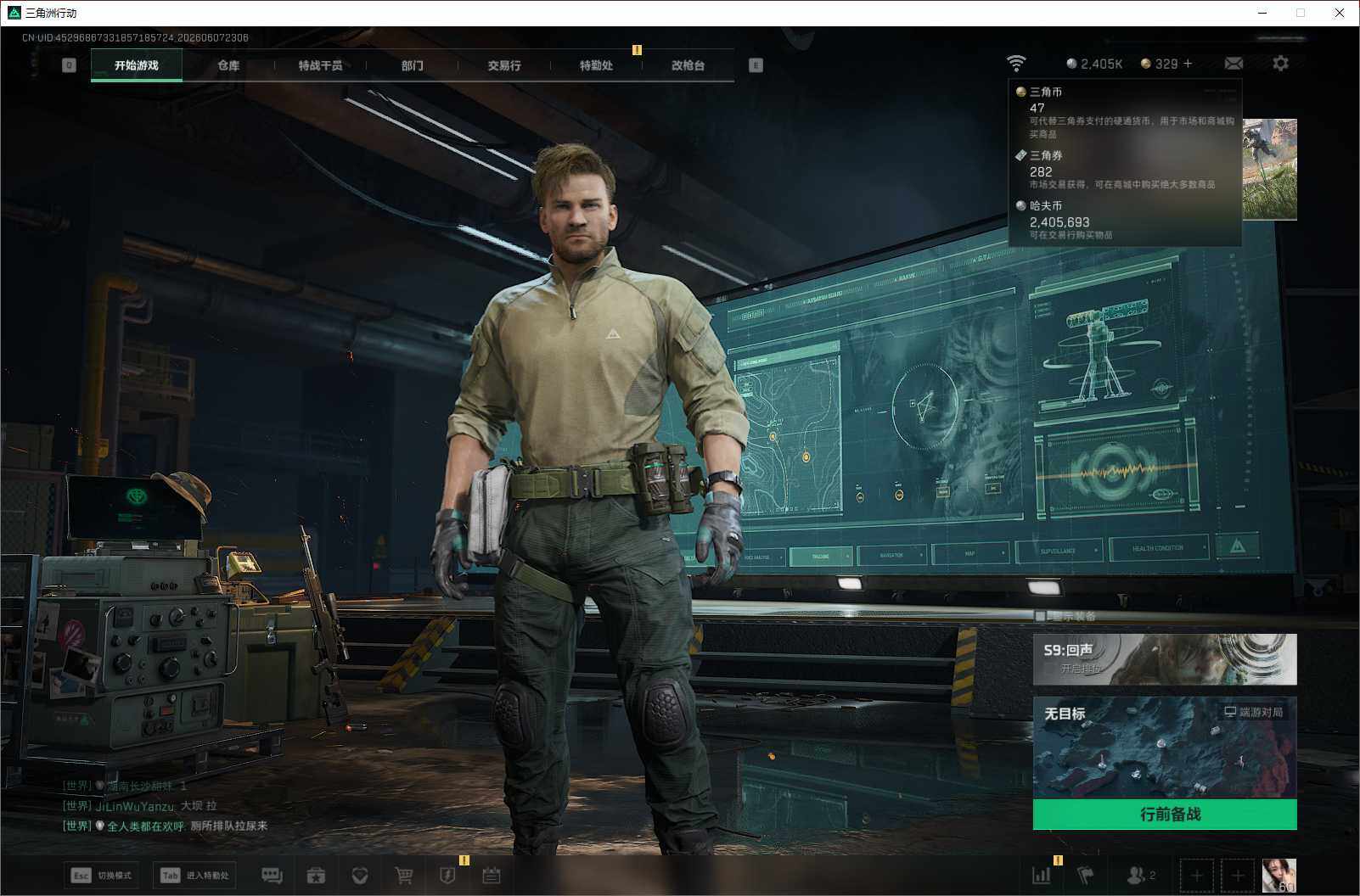Click the green 行前备战 button
1360x896 pixels.
pos(1165,815)
